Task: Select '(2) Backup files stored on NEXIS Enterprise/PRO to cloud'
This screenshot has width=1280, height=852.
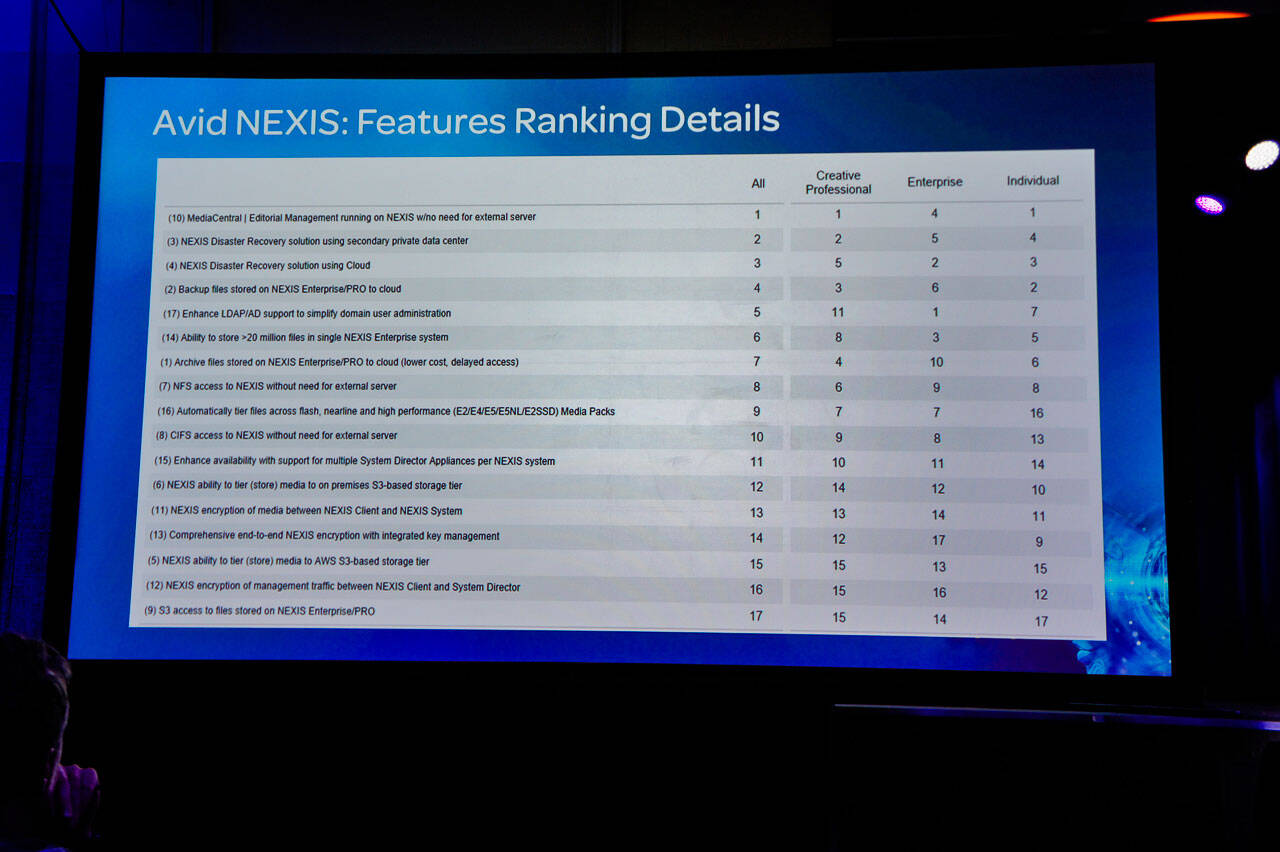Action: (282, 290)
